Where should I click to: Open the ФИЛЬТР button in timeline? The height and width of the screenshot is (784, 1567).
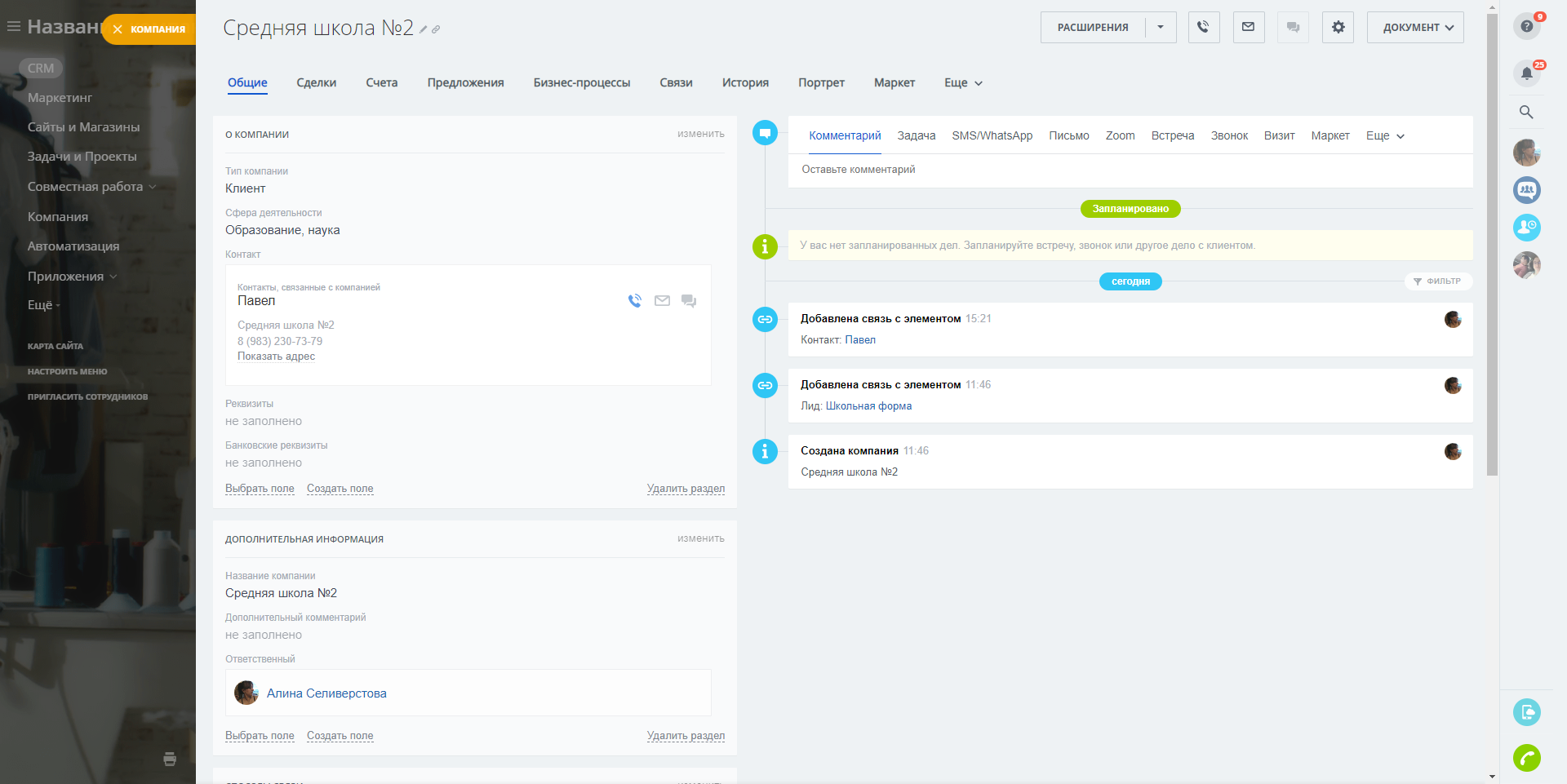pyautogui.click(x=1438, y=281)
